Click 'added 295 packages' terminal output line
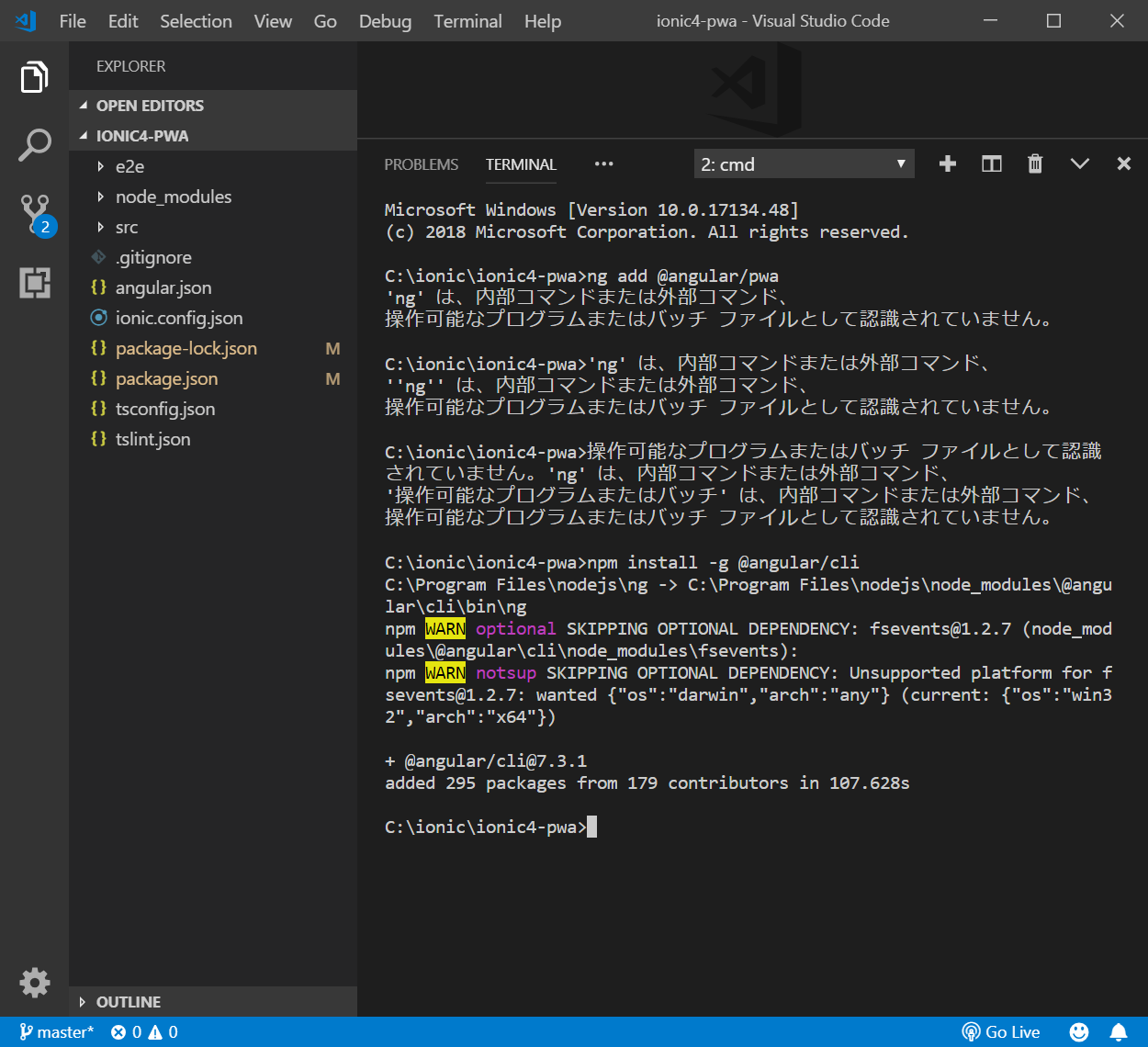This screenshot has height=1047, width=1148. click(x=647, y=782)
